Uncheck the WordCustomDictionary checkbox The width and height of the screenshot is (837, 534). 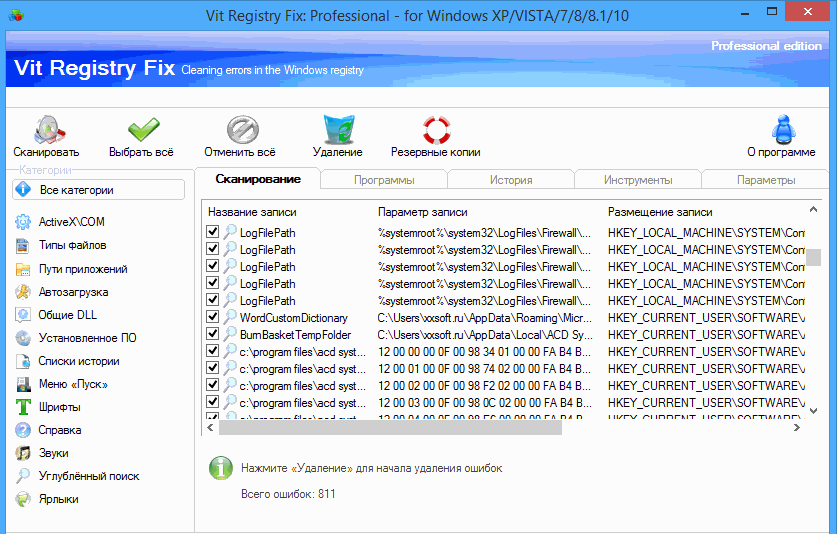(x=212, y=317)
